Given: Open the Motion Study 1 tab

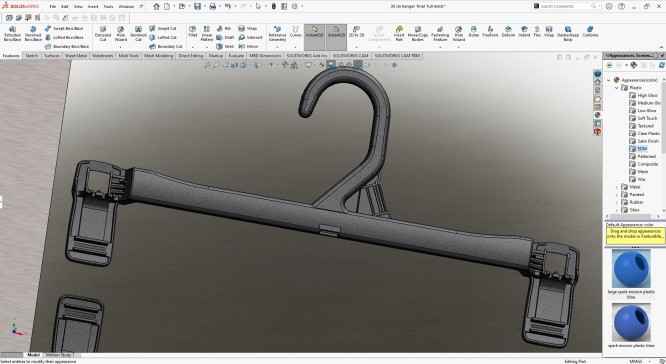Looking at the screenshot, I should pyautogui.click(x=60, y=355).
